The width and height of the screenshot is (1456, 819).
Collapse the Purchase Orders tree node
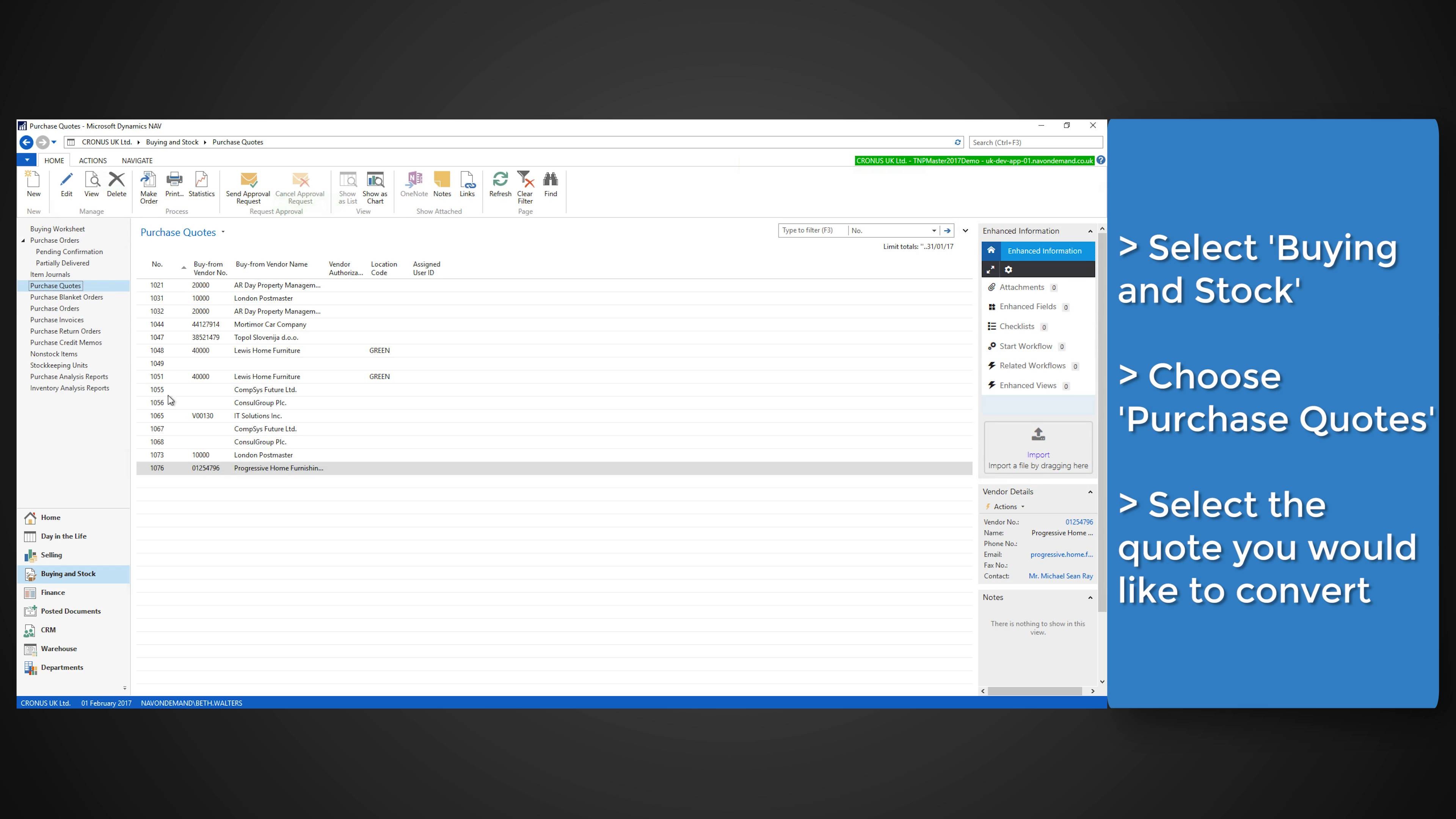[23, 240]
